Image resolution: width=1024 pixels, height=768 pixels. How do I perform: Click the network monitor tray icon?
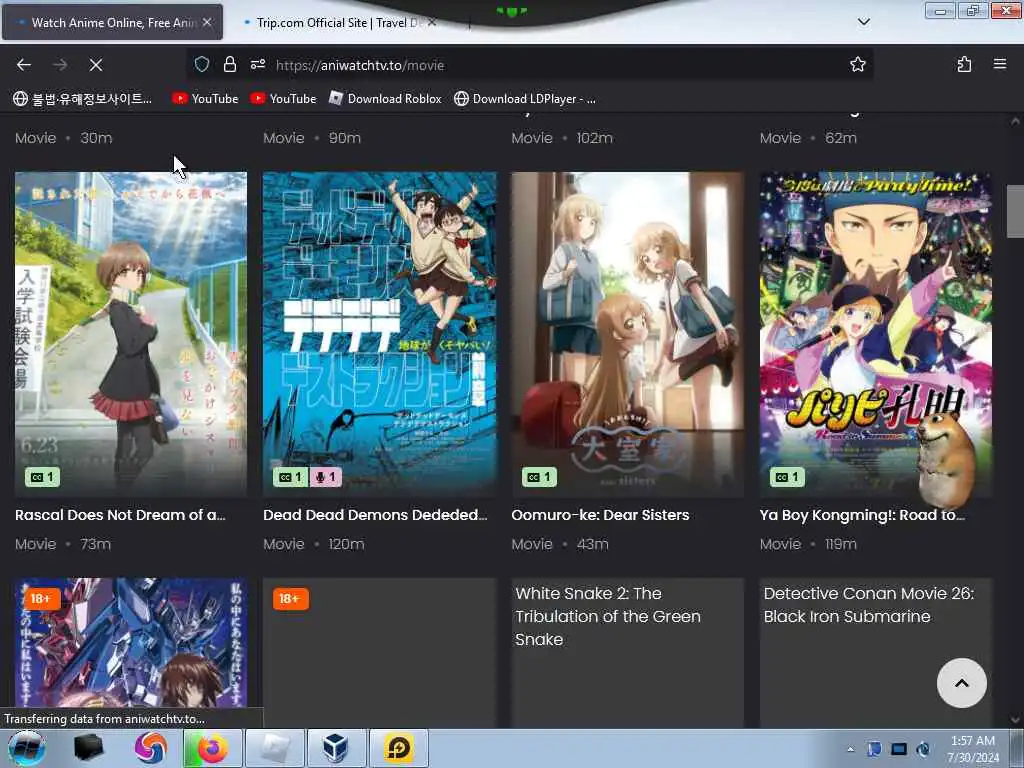899,749
